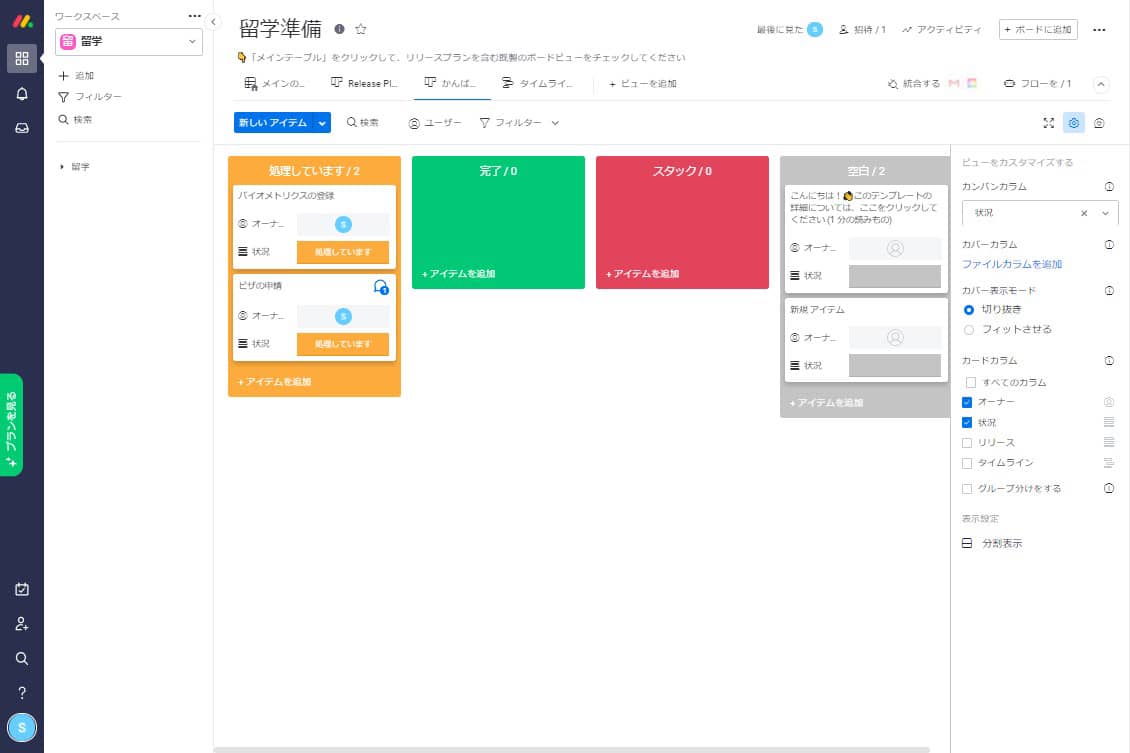1130x753 pixels.
Task: Open the search everything magnifier in sidebar
Action: click(22, 659)
